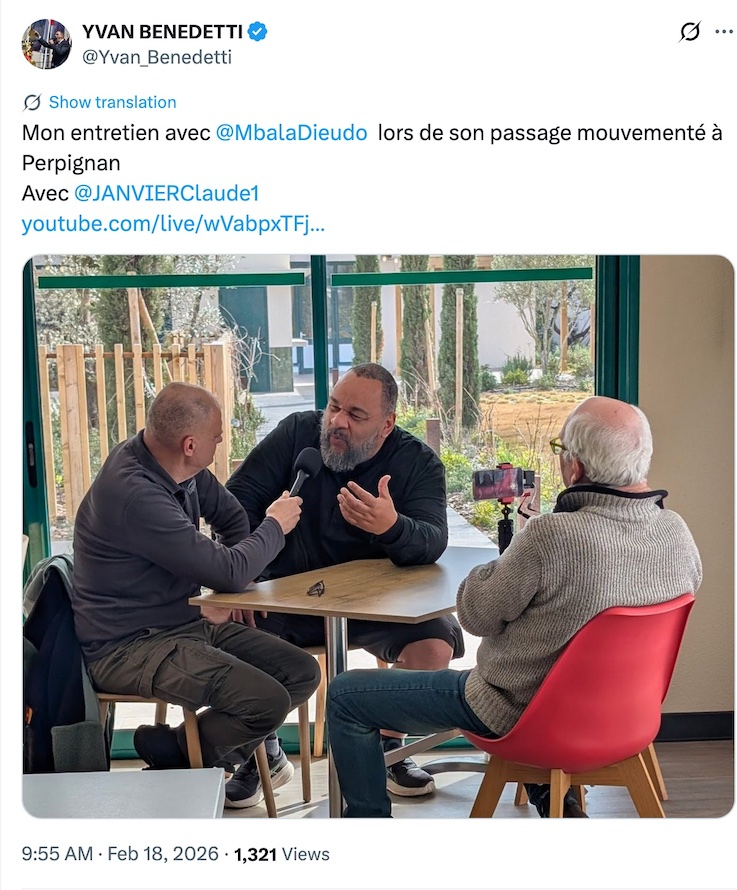Screen dimensions: 737x890
Task: Open Yvan Benedetti's profile avatar
Action: 47,43
